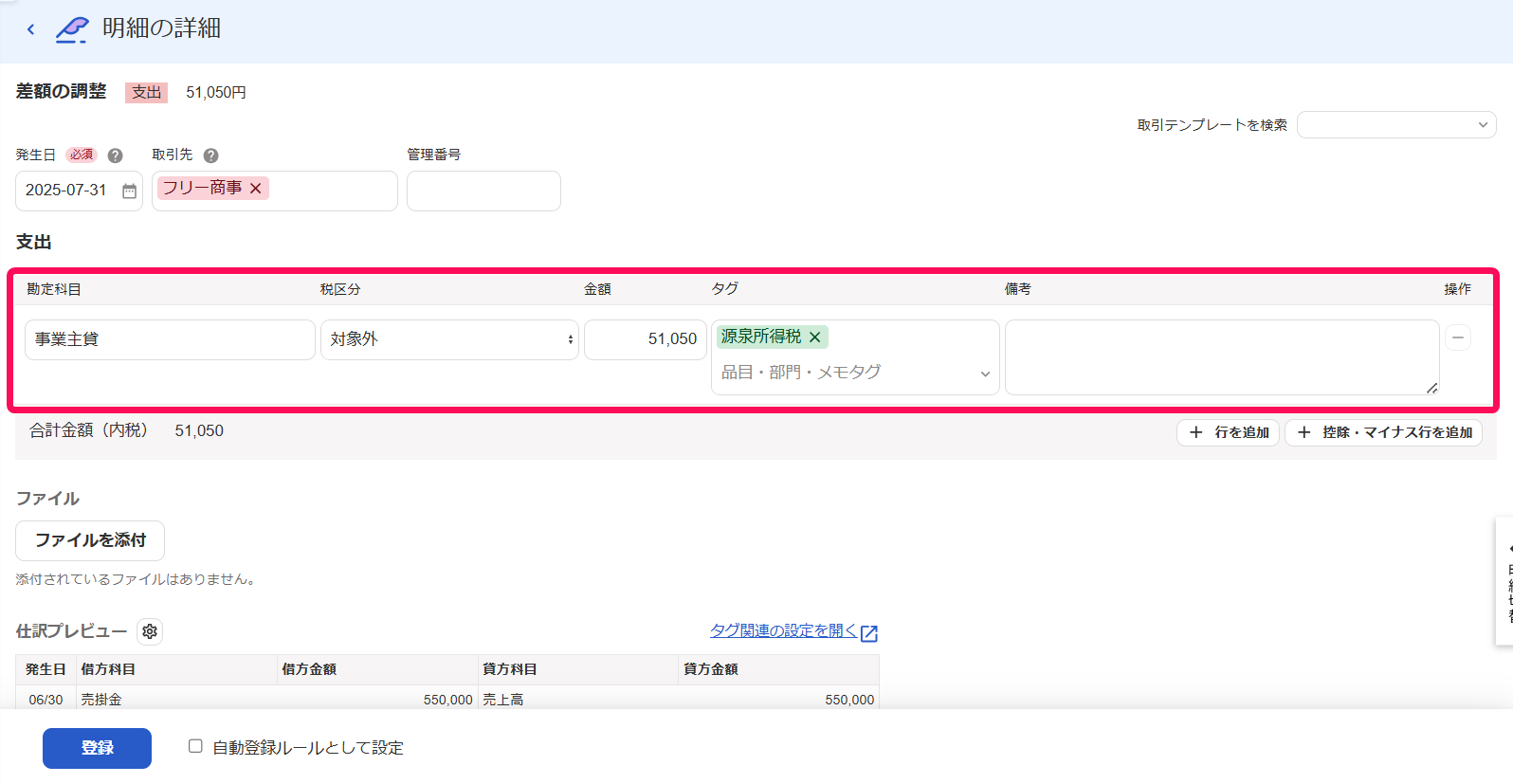
Task: Click the 取引テンプレートを検索 label
Action: [x=1212, y=125]
